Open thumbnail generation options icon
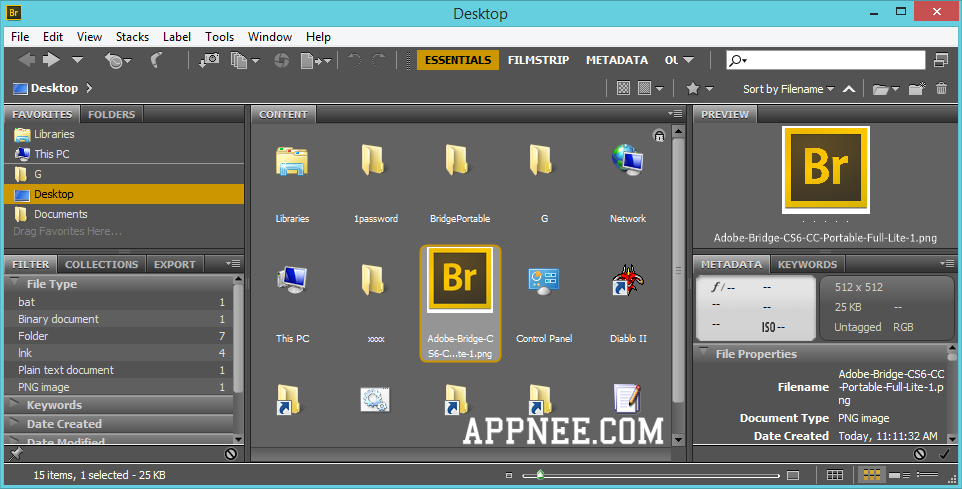The width and height of the screenshot is (962, 489). point(650,88)
